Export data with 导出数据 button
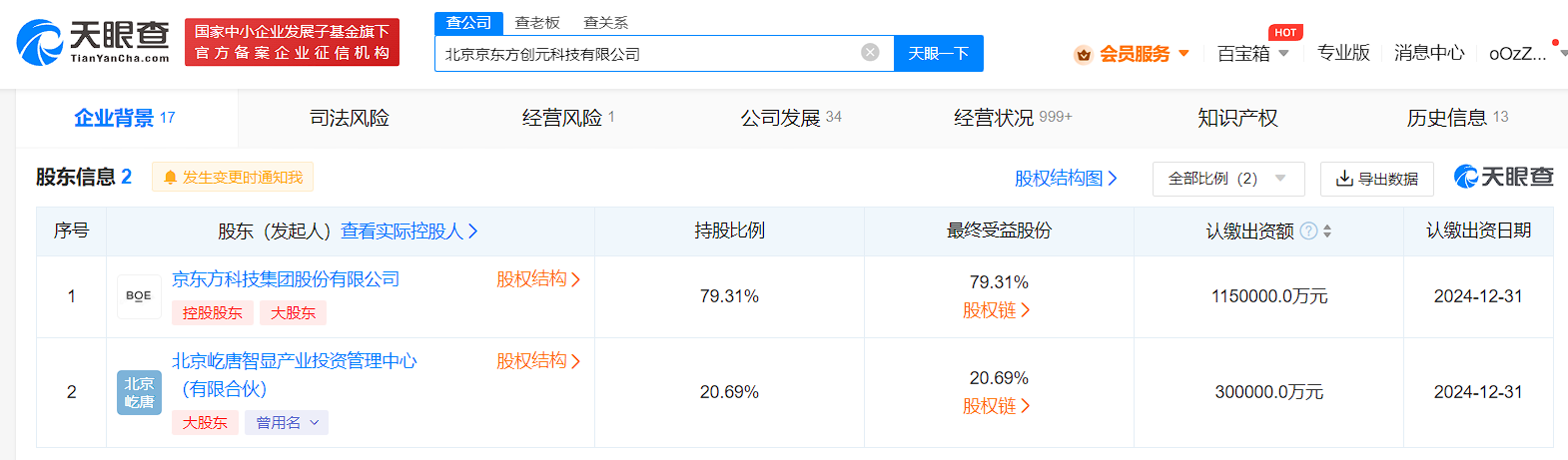1568x460 pixels. 1376,179
